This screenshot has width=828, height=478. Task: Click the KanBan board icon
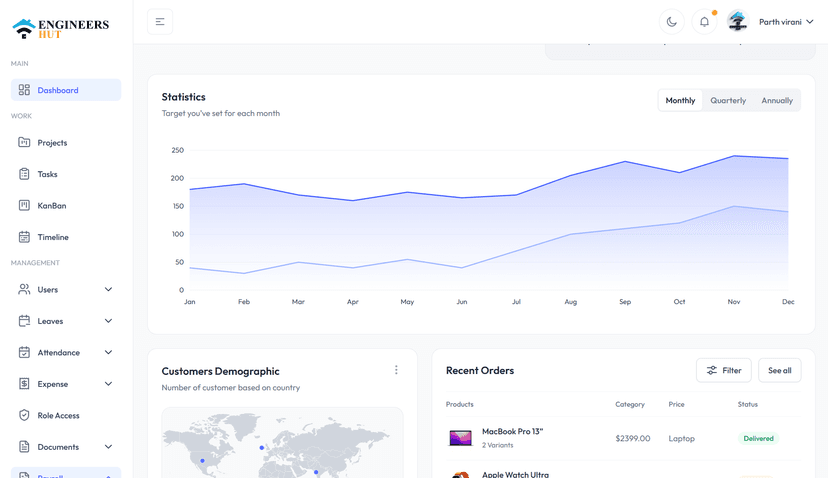pos(25,205)
